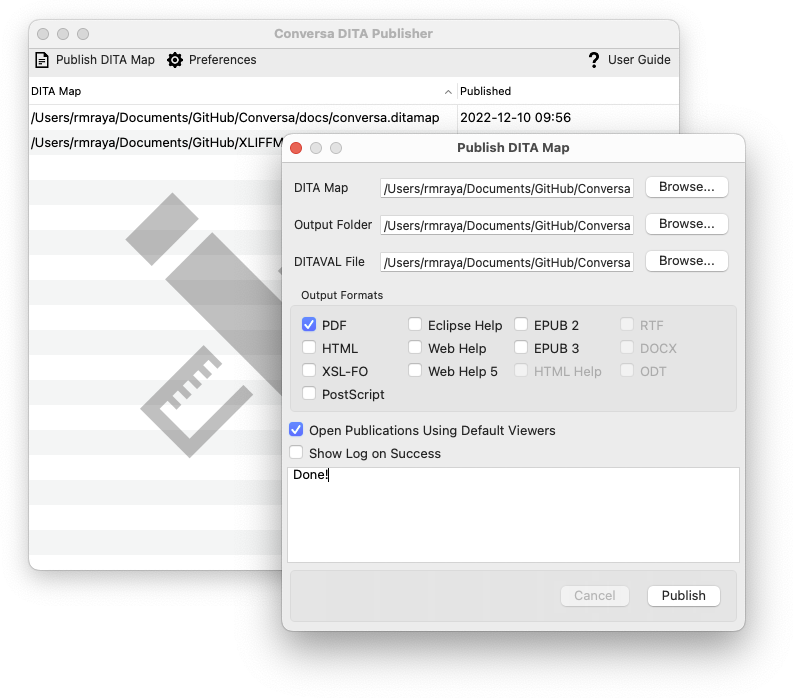Browse for the DITA Map file

687,187
